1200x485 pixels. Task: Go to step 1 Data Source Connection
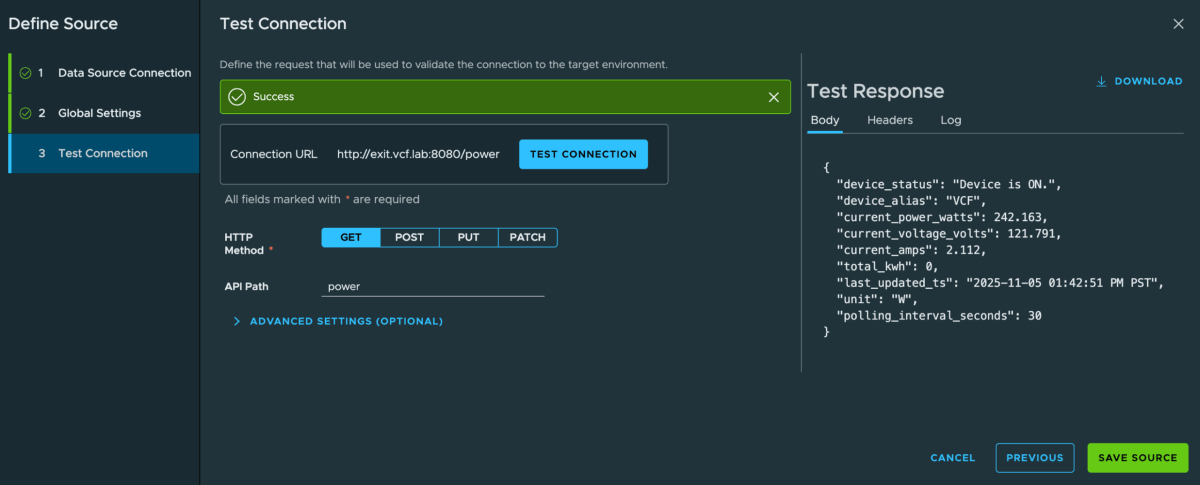click(x=124, y=73)
